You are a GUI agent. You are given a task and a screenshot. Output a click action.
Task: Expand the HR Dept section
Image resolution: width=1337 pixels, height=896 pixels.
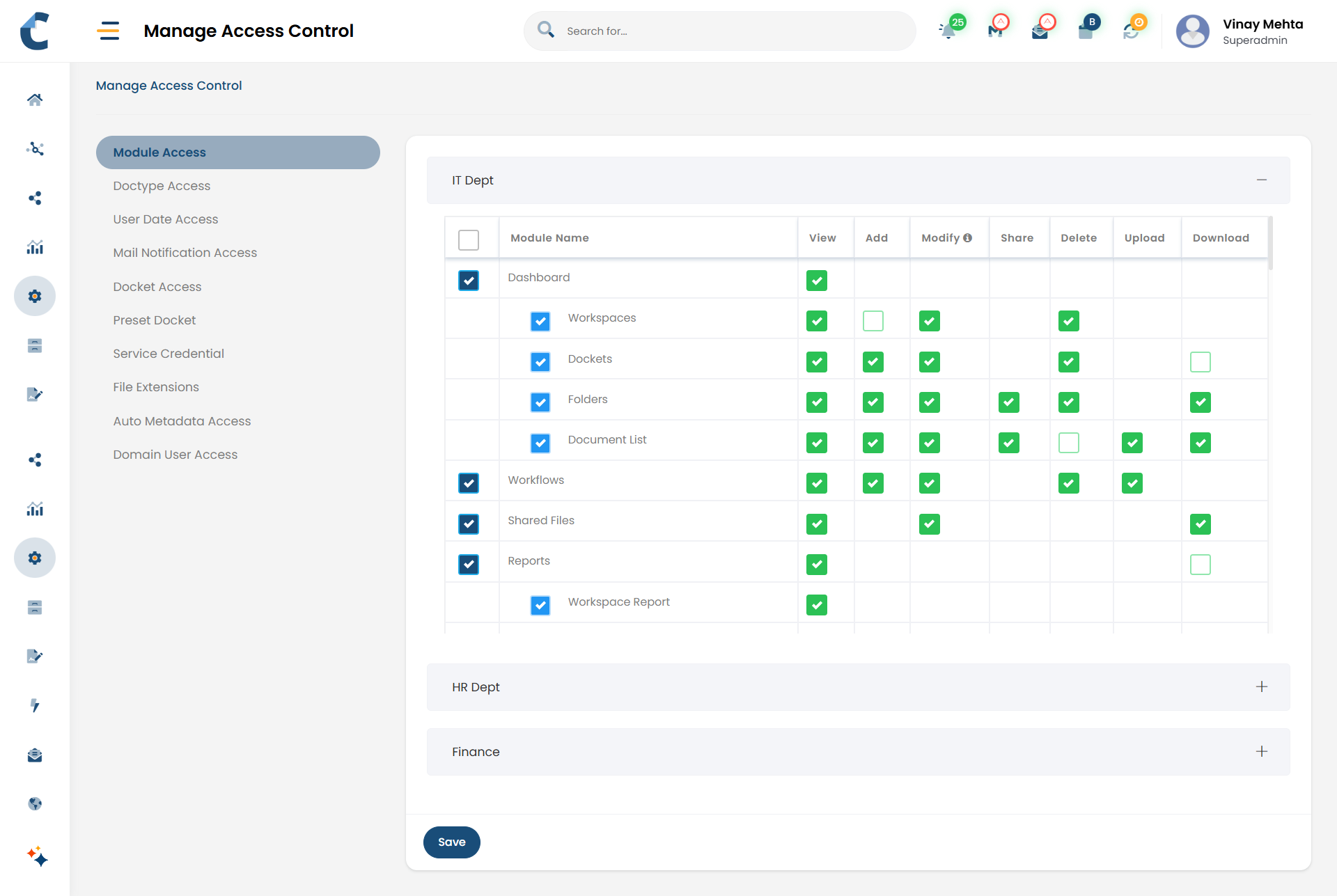click(1261, 687)
